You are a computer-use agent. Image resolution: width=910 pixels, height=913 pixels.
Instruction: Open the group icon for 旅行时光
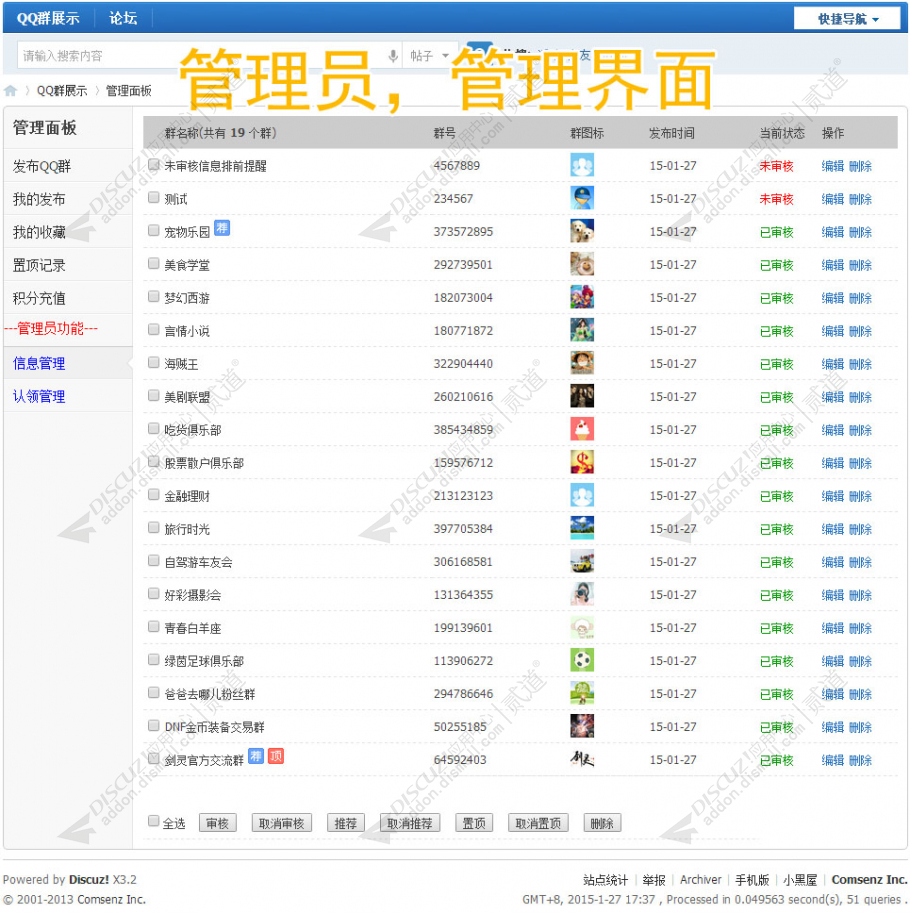pos(582,528)
